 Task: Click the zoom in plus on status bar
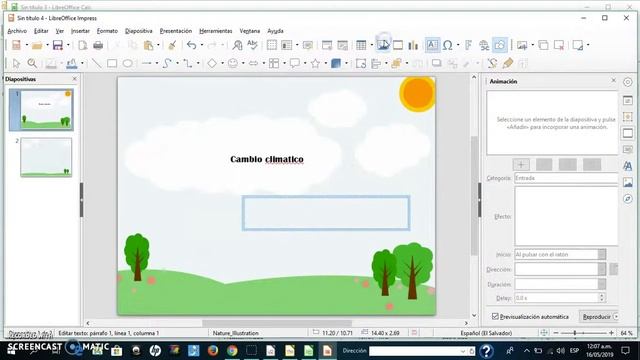click(x=611, y=333)
